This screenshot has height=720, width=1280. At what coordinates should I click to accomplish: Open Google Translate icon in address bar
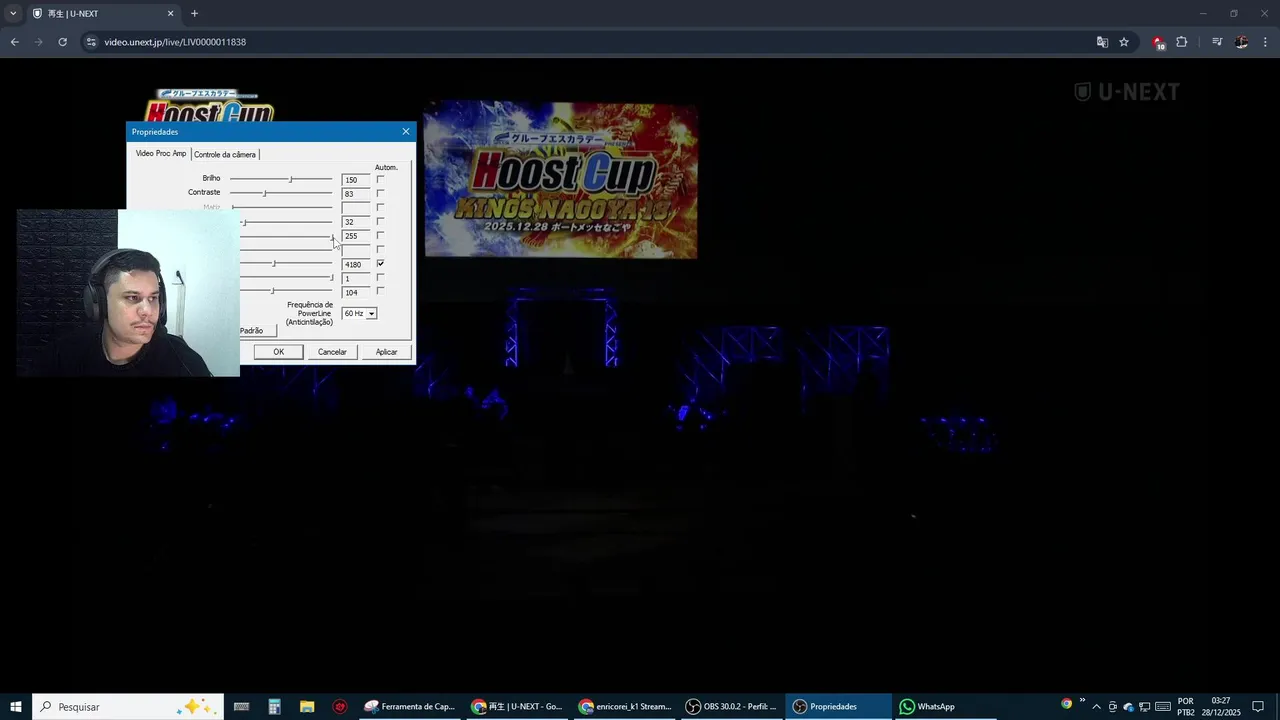tap(1102, 42)
